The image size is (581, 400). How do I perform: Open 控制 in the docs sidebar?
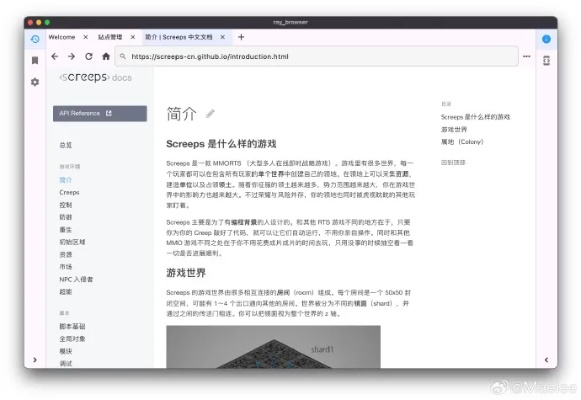tap(66, 205)
